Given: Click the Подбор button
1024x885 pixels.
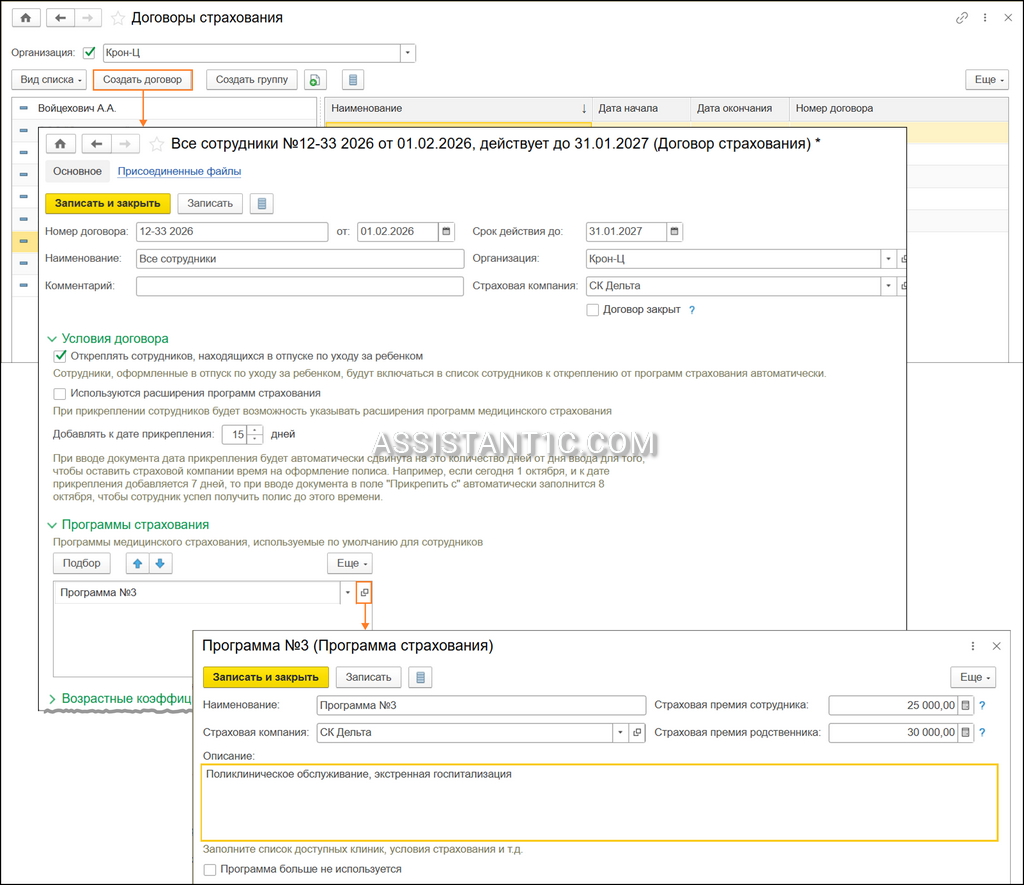Looking at the screenshot, I should coord(82,563).
